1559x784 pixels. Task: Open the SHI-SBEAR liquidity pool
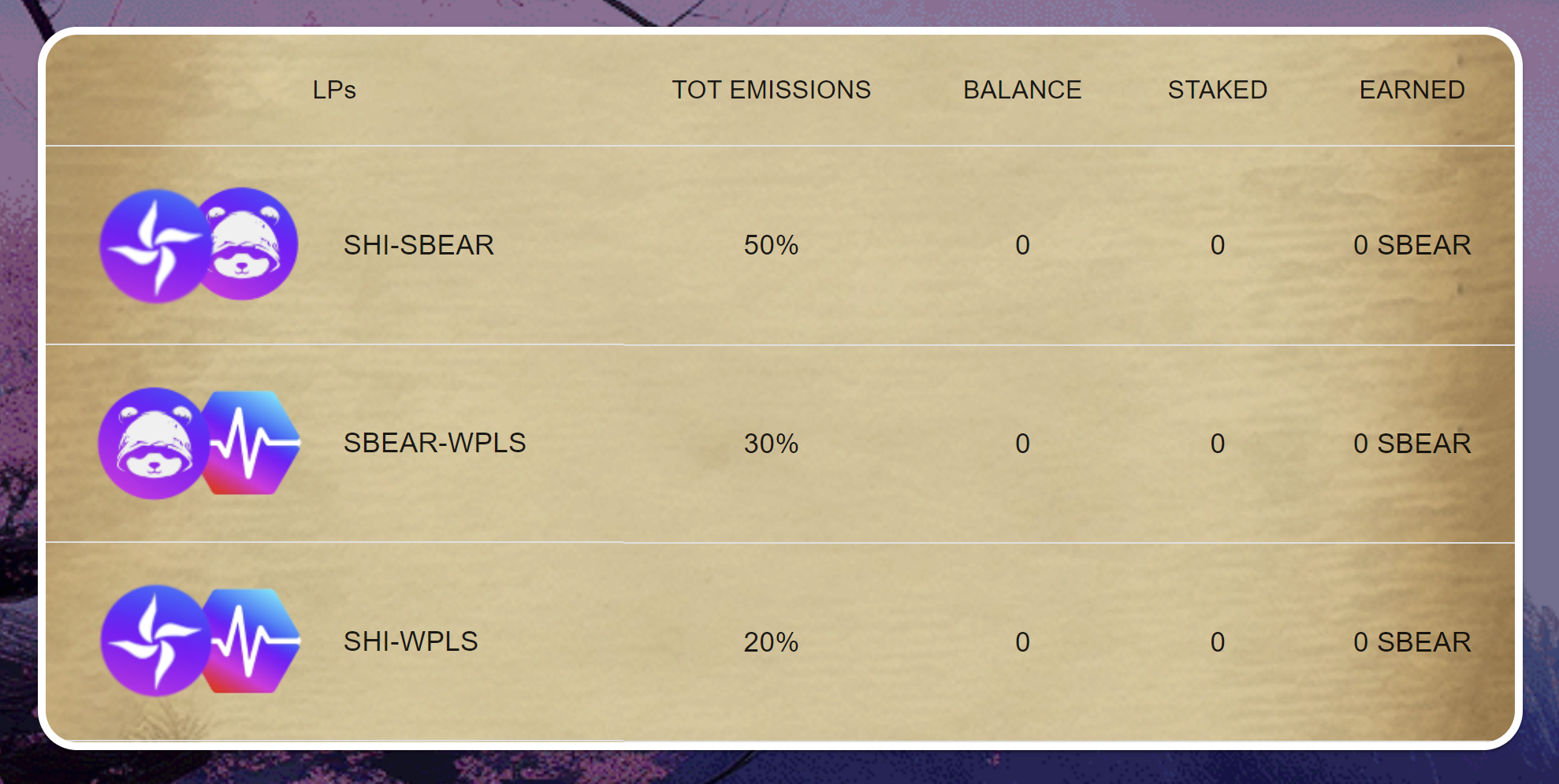(419, 245)
